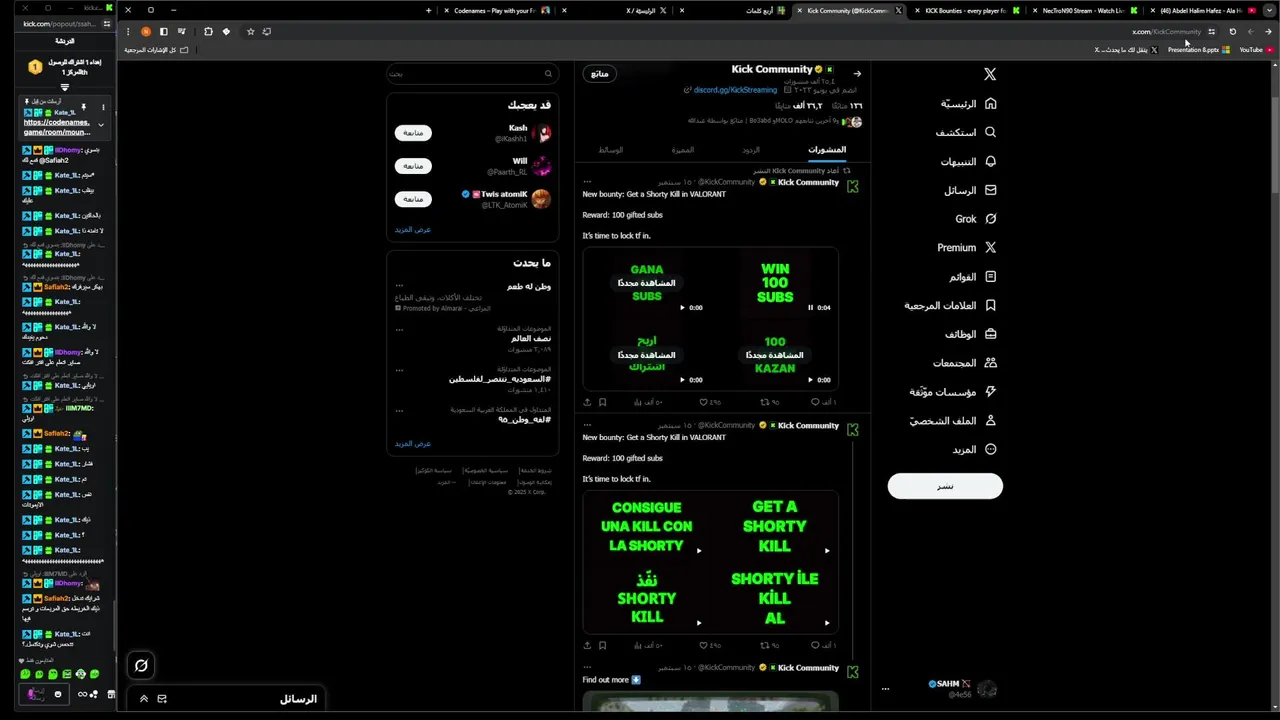
Task: Open options for first Kick Community post
Action: (587, 182)
